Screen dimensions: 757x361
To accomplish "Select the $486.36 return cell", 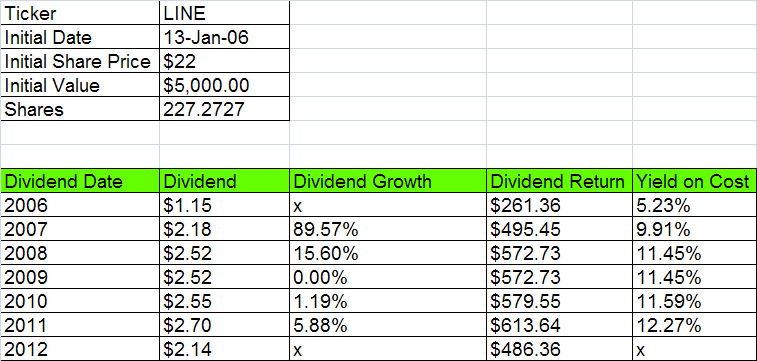I will [560, 349].
